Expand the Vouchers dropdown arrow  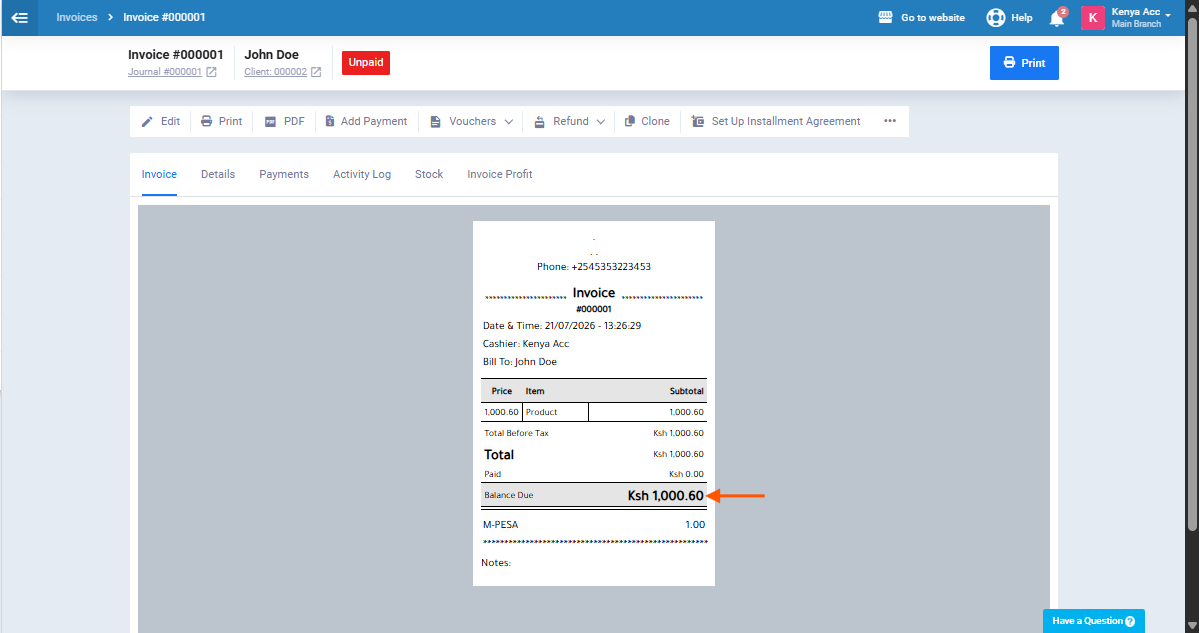[509, 122]
